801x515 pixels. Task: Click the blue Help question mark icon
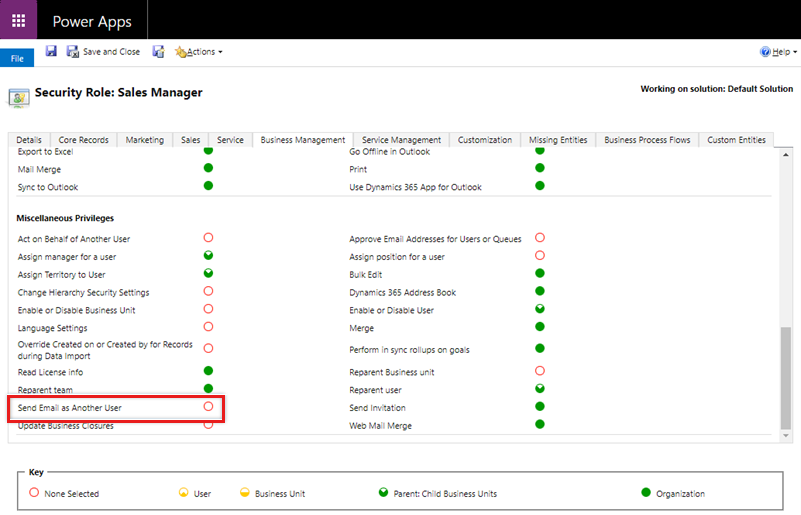(765, 52)
